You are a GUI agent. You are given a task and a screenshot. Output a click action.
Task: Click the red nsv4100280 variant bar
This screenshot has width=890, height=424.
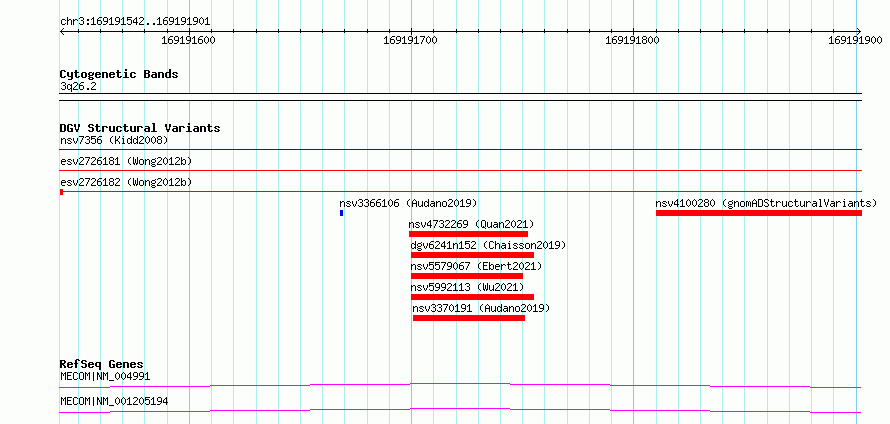click(759, 213)
